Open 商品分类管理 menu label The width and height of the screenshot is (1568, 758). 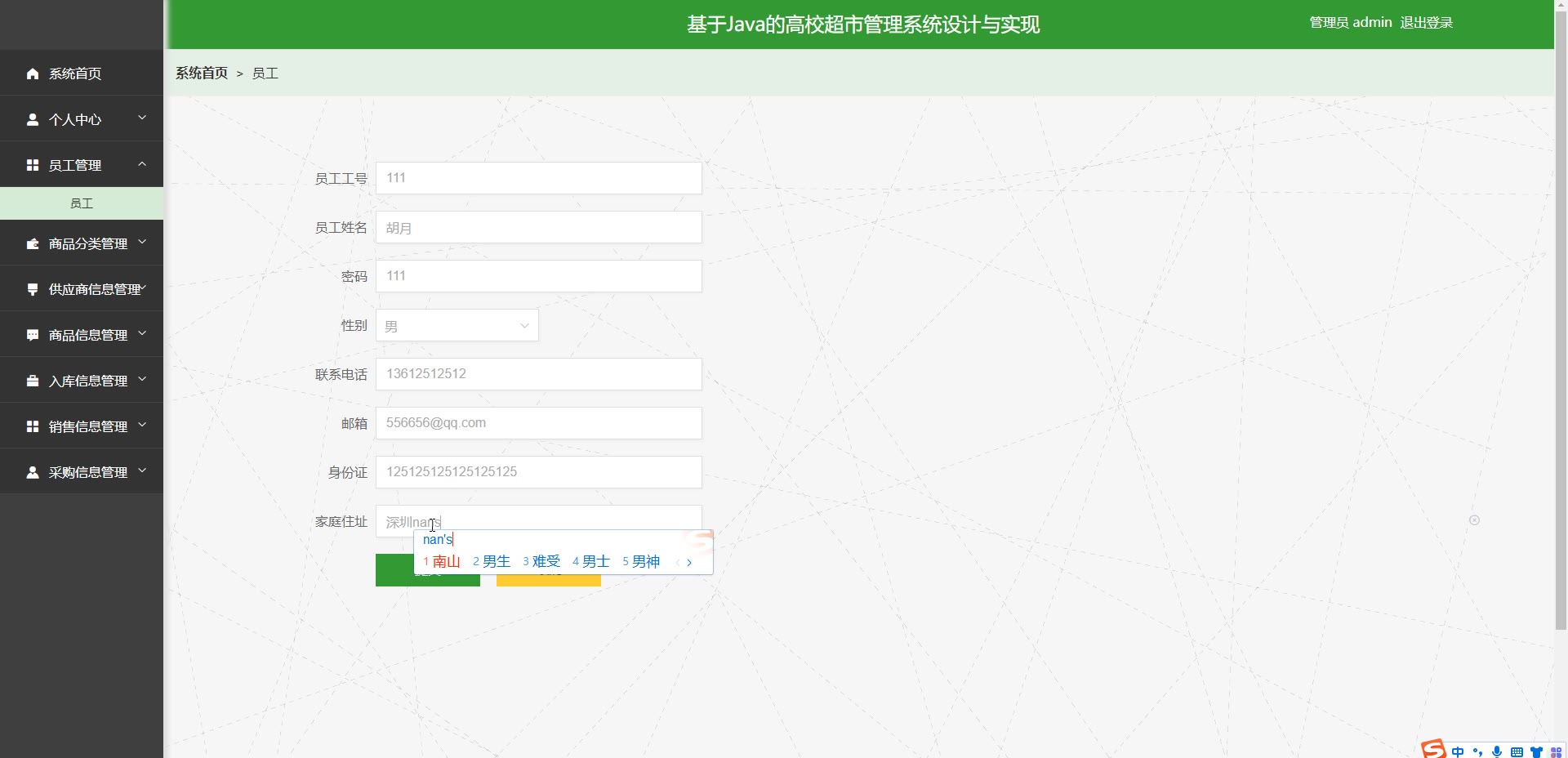88,243
